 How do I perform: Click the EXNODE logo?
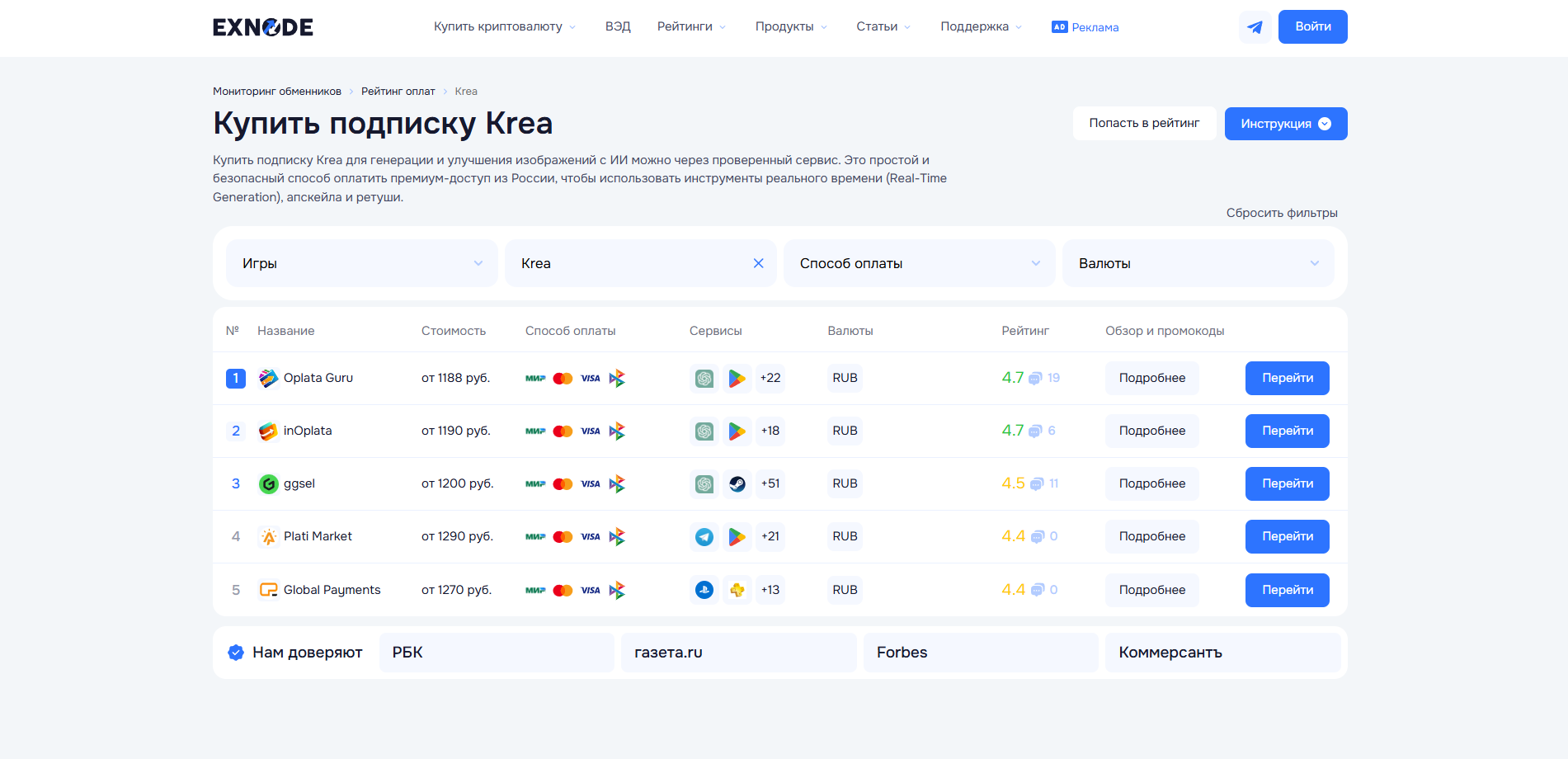(263, 27)
